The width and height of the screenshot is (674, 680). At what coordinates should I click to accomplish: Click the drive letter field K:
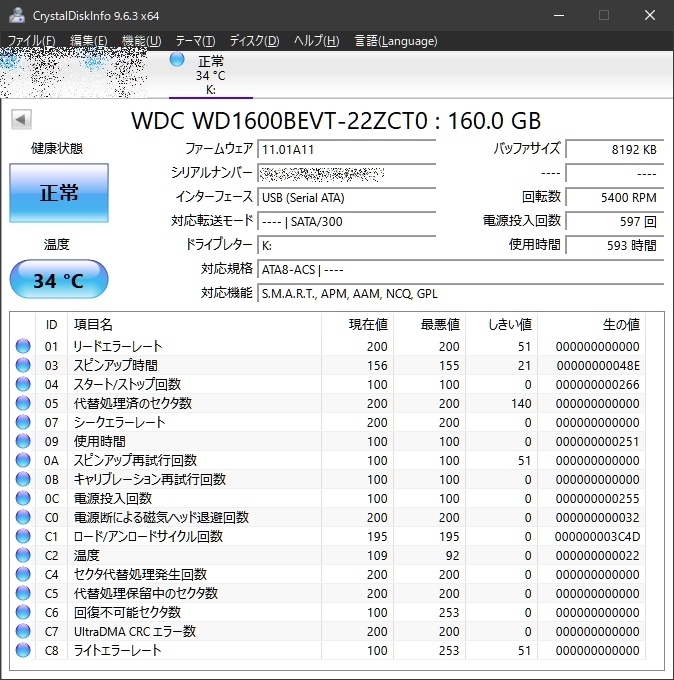point(347,245)
